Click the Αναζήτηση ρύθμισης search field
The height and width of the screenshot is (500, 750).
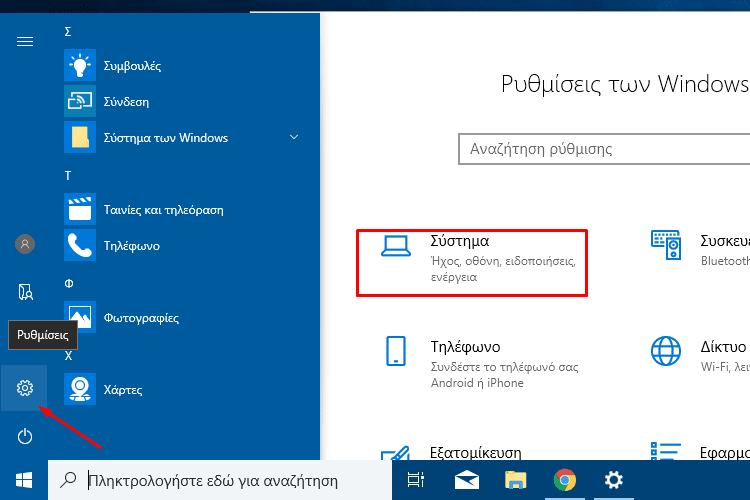[604, 149]
